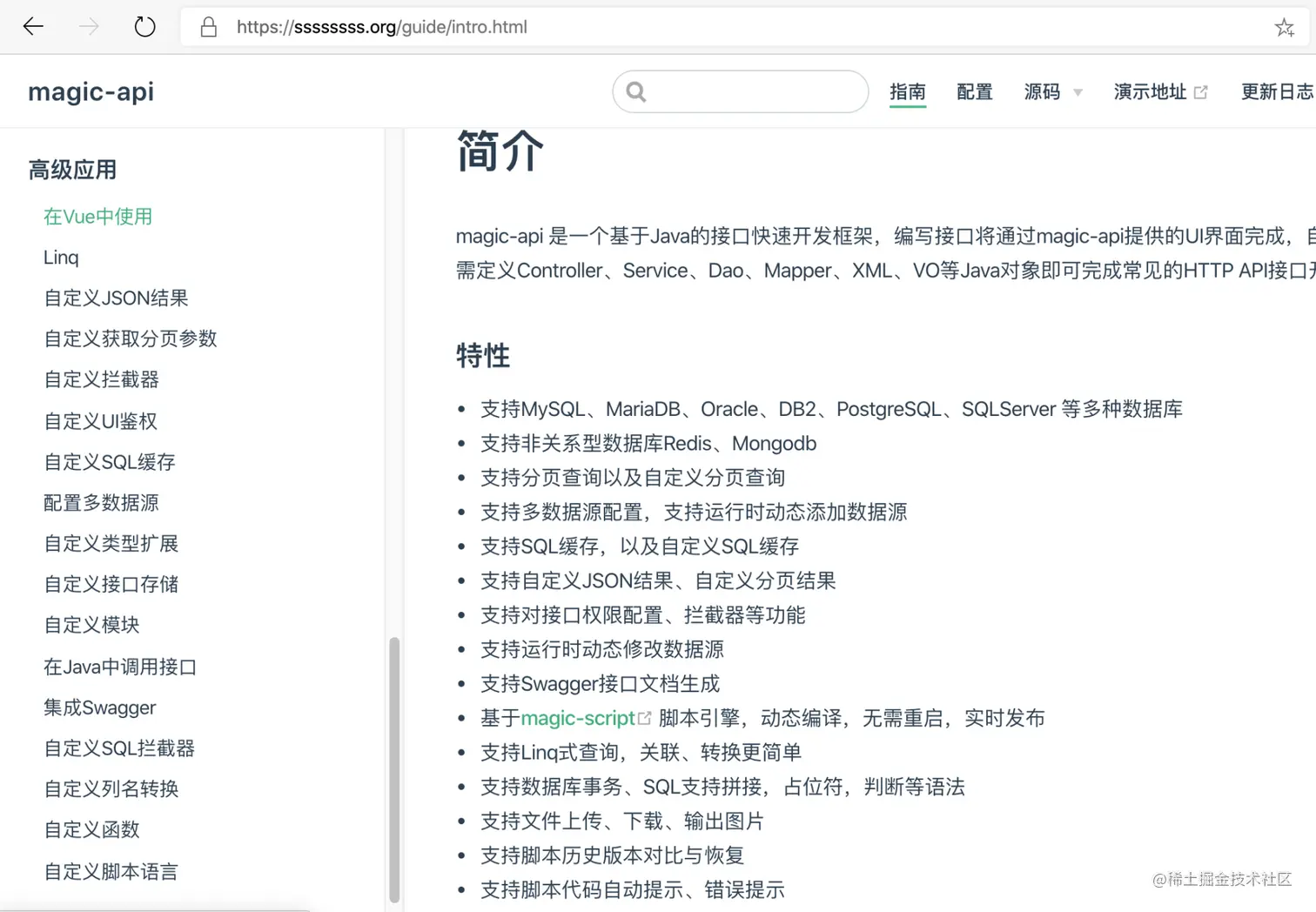Select the 指南 navigation item
The width and height of the screenshot is (1316, 912).
point(908,91)
